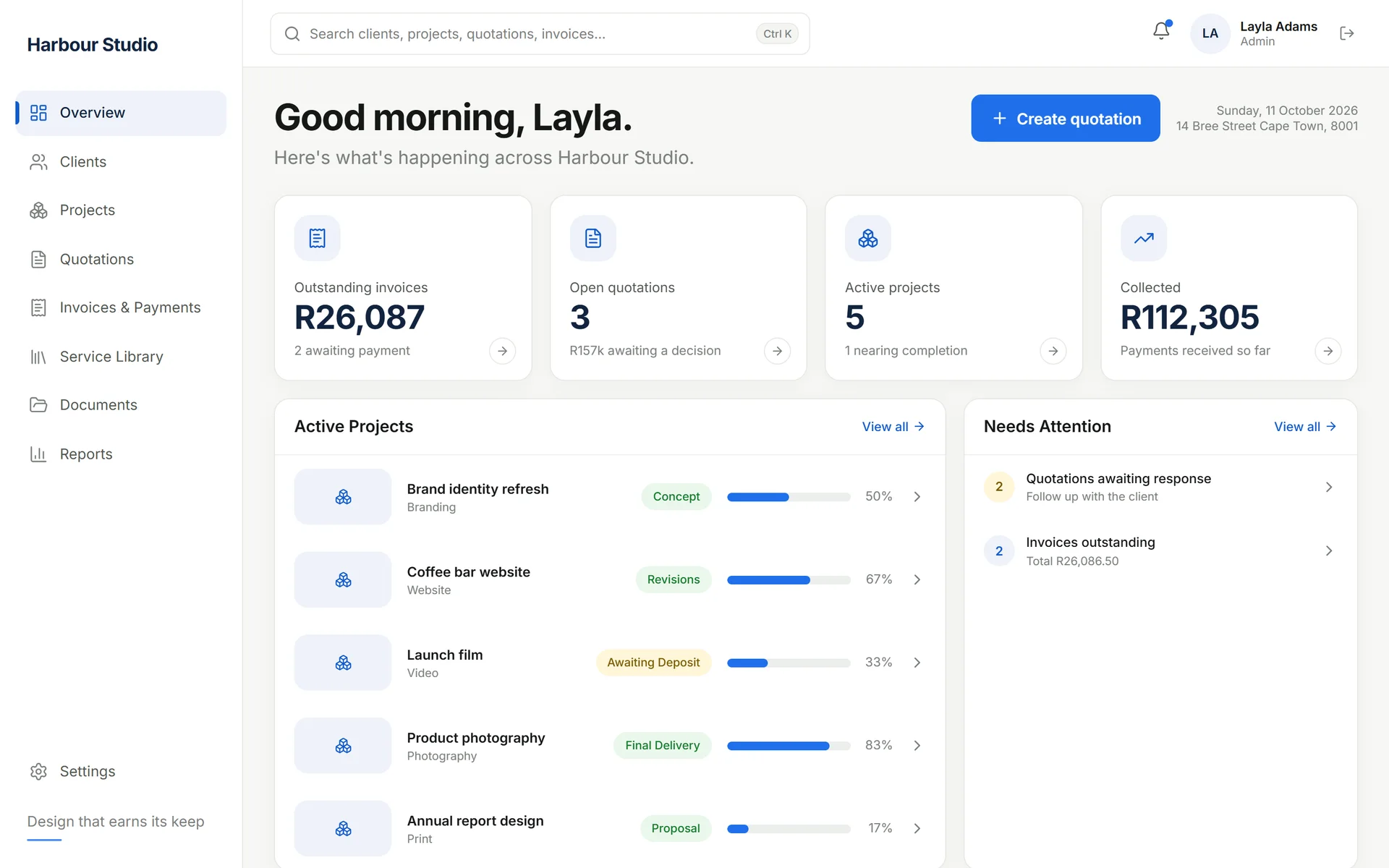Viewport: 1389px width, 868px height.
Task: Open Projects in the sidebar
Action: pos(121,210)
